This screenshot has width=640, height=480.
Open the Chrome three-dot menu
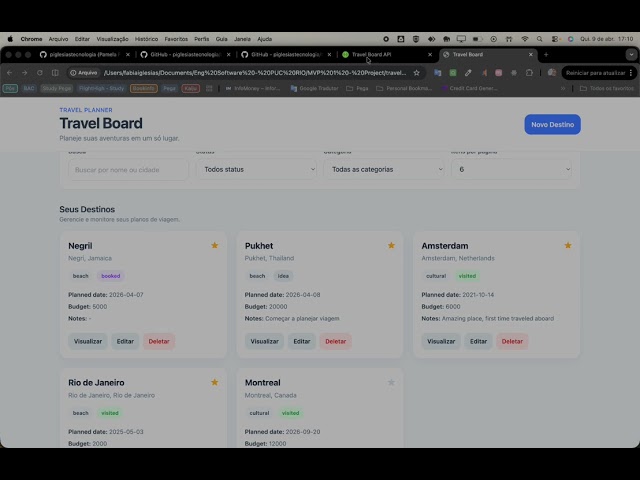click(631, 73)
